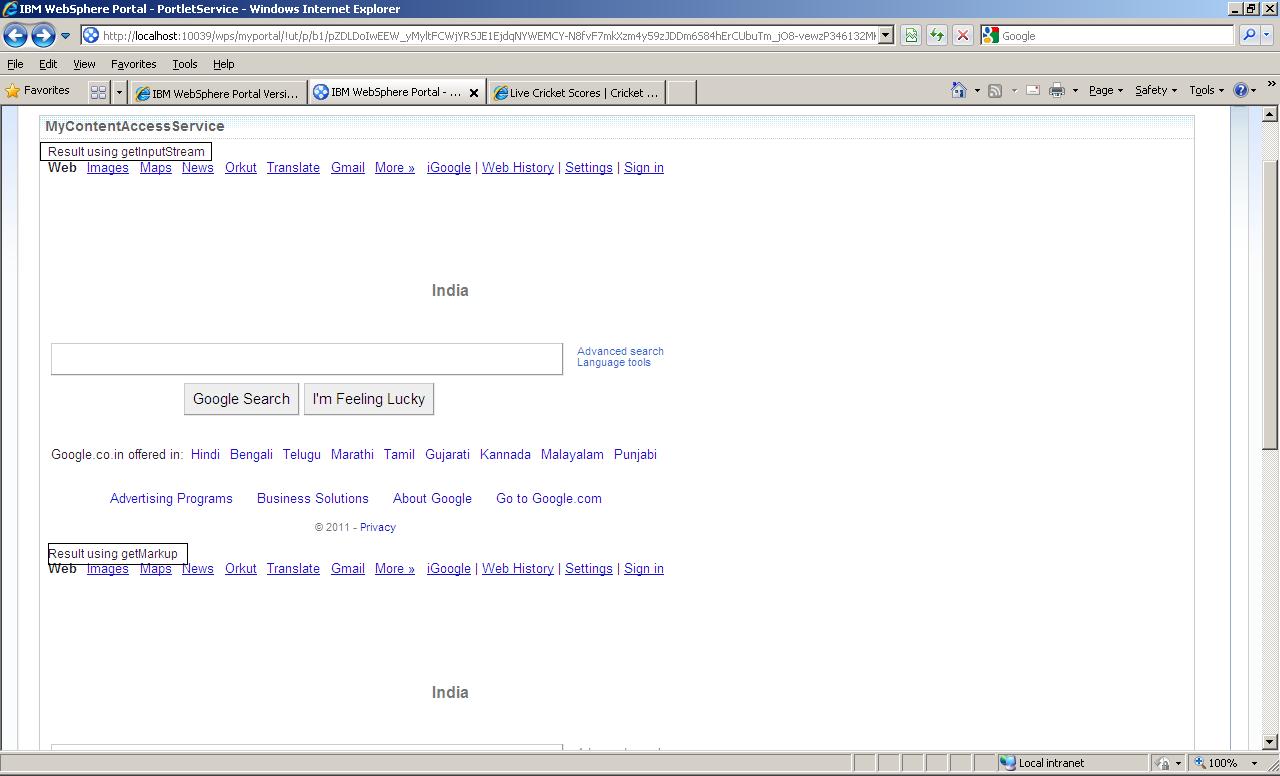Click first iGoogle link under getInputStream

point(448,168)
